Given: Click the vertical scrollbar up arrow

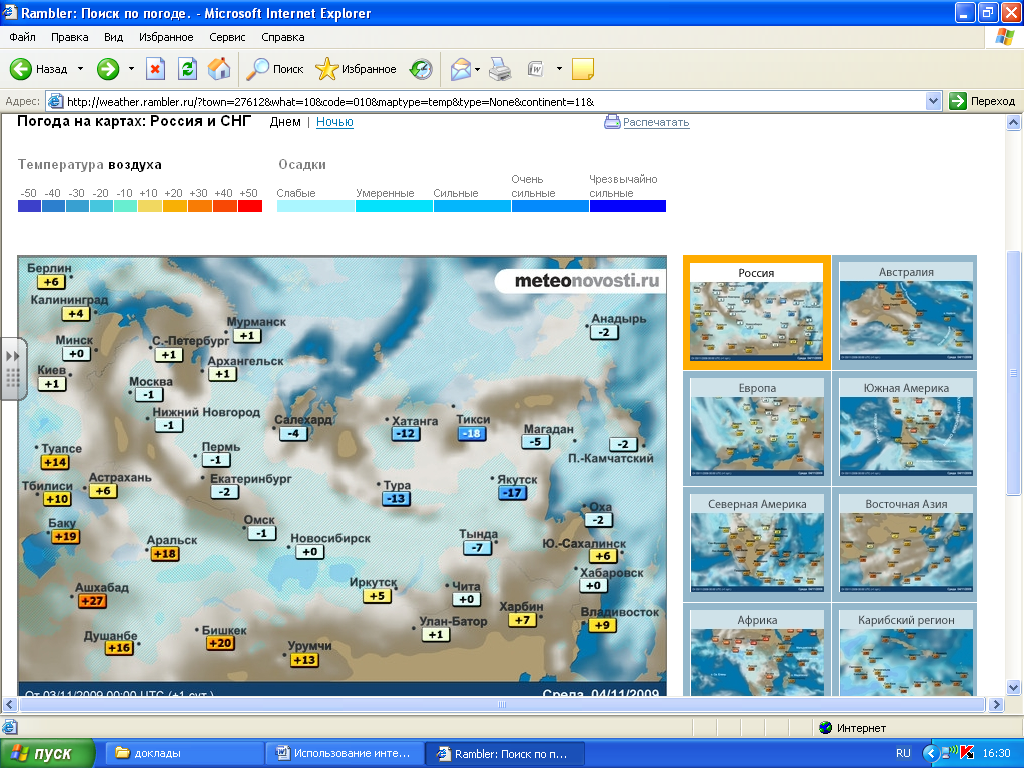Looking at the screenshot, I should pos(1014,122).
